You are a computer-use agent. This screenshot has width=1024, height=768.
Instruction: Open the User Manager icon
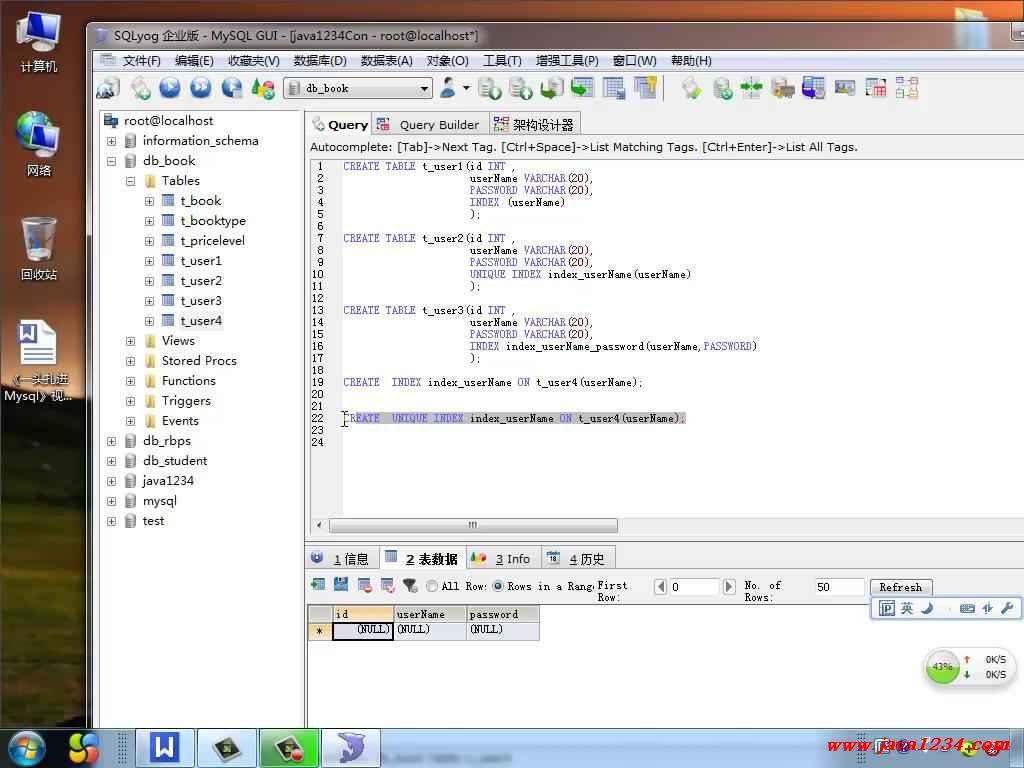(448, 88)
